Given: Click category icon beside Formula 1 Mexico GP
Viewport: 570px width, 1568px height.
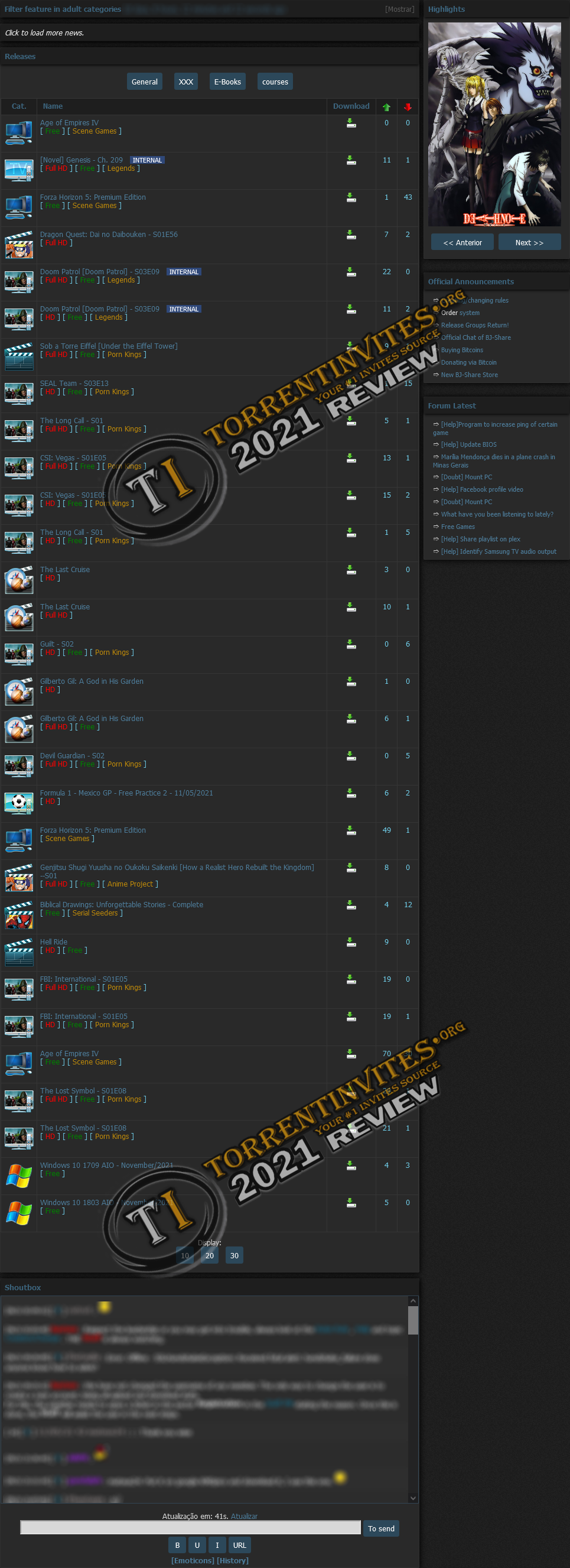Looking at the screenshot, I should (19, 802).
